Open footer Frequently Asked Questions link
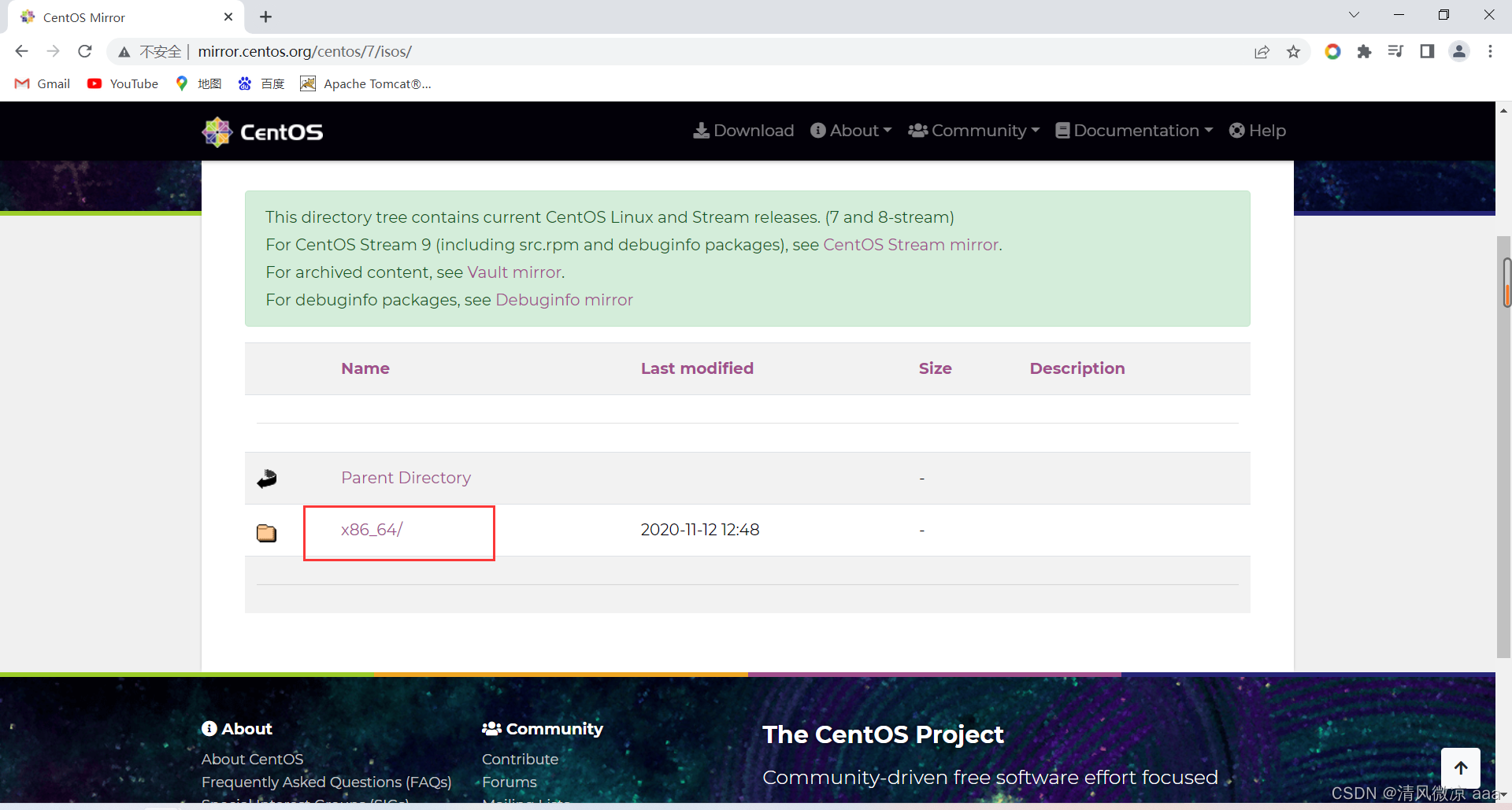This screenshot has height=810, width=1512. click(x=326, y=782)
